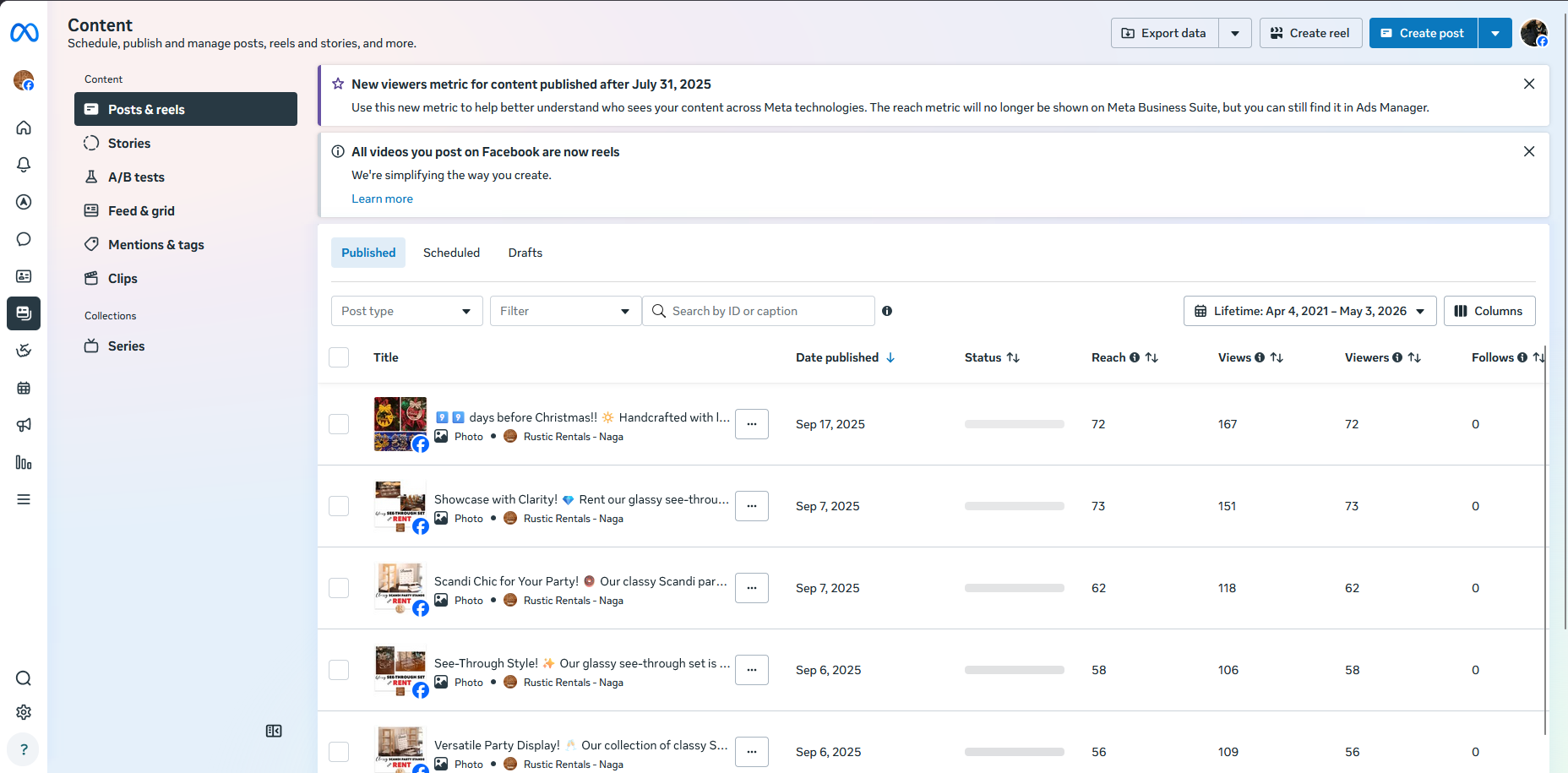Select the Scandi Chic post checkbox
The width and height of the screenshot is (1568, 773).
(x=339, y=588)
